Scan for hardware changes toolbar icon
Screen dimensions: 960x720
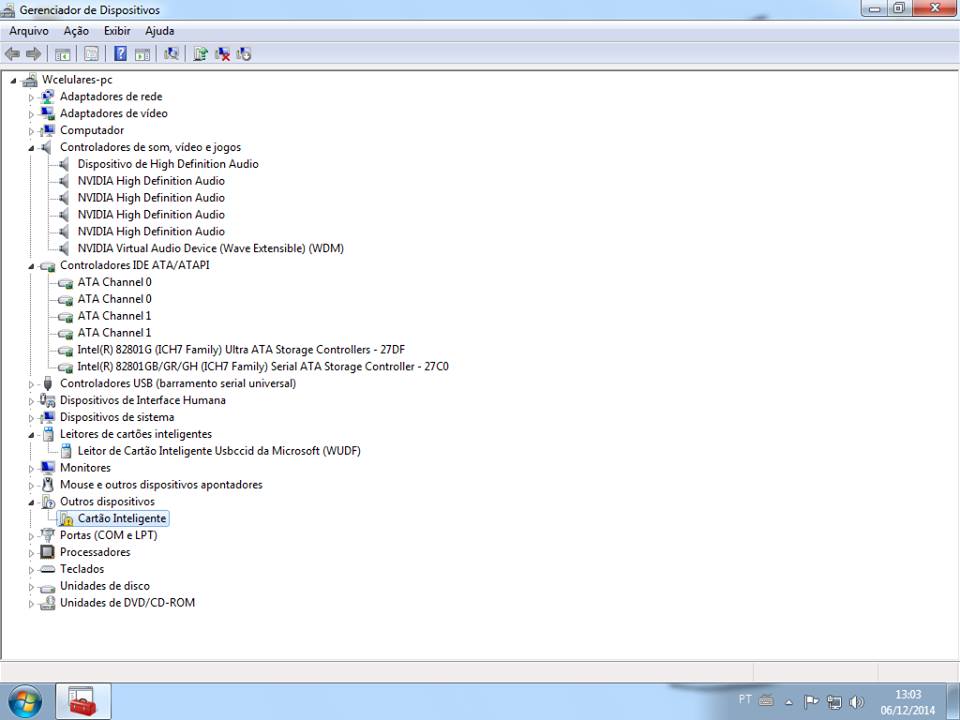click(171, 54)
